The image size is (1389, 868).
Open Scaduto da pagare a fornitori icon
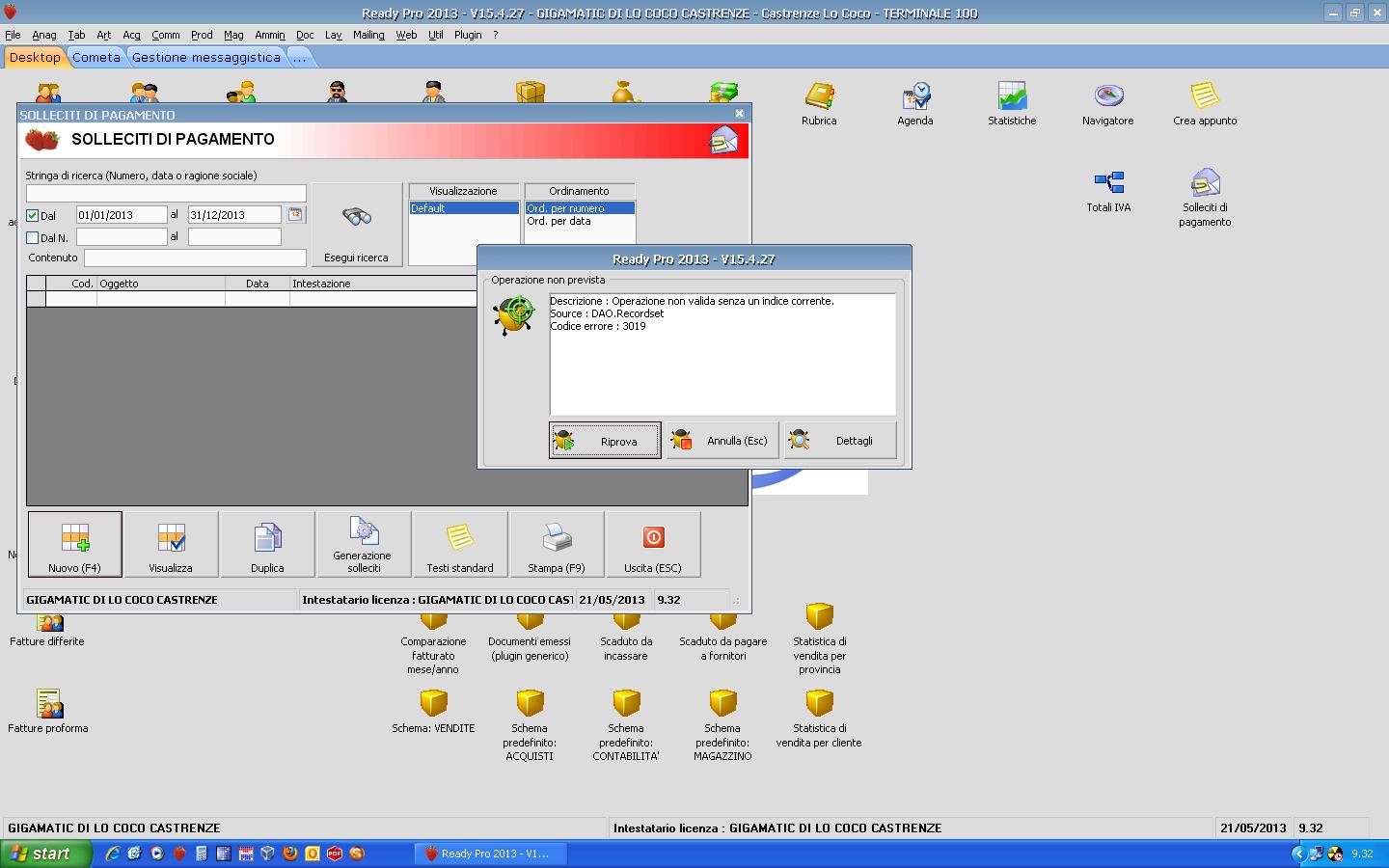click(x=722, y=637)
